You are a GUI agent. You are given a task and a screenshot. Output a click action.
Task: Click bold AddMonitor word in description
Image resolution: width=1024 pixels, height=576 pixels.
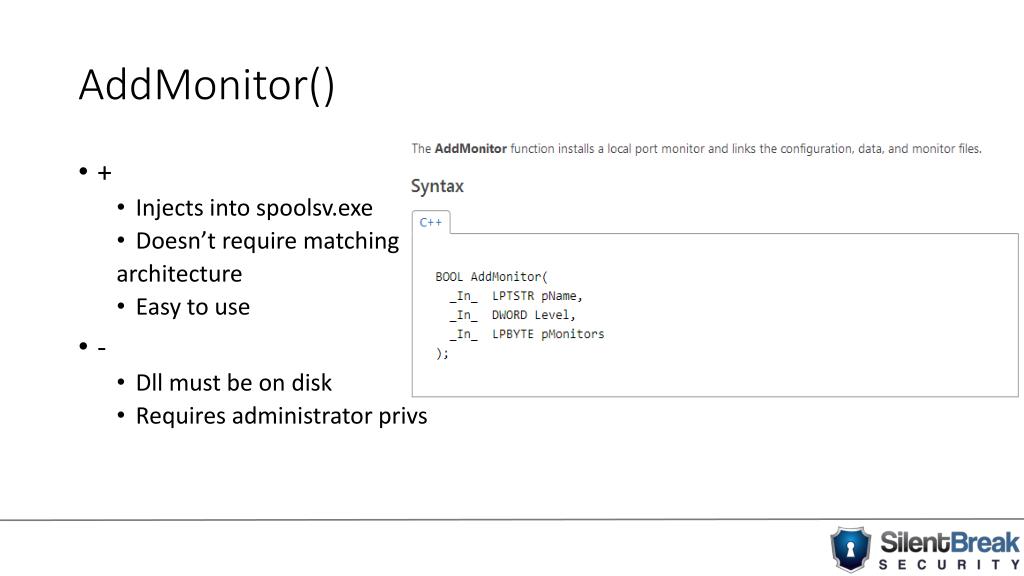click(470, 148)
